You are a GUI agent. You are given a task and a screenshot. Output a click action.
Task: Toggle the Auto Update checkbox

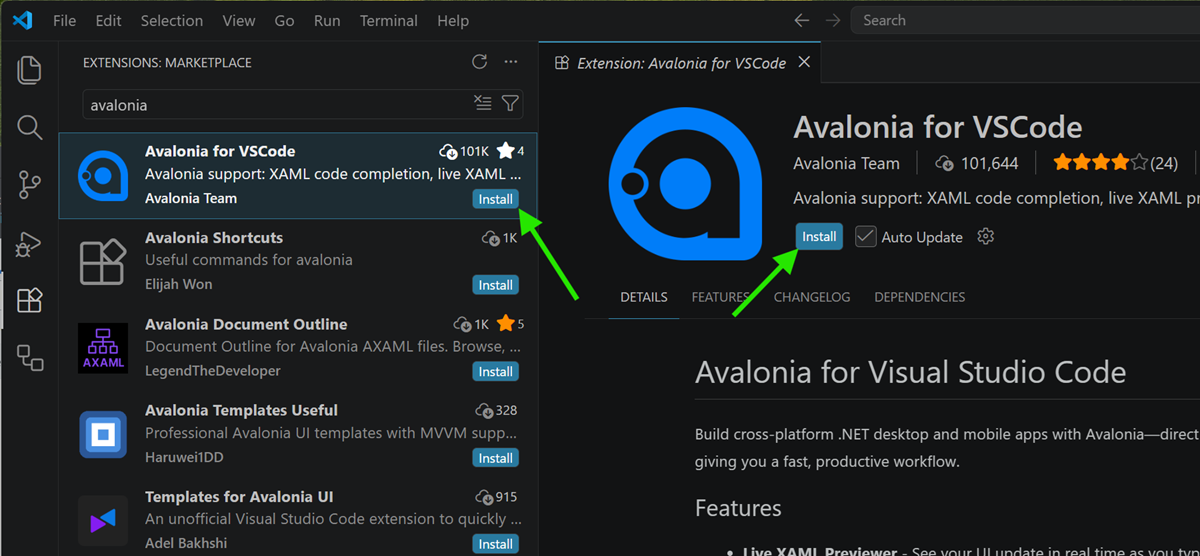click(x=866, y=237)
